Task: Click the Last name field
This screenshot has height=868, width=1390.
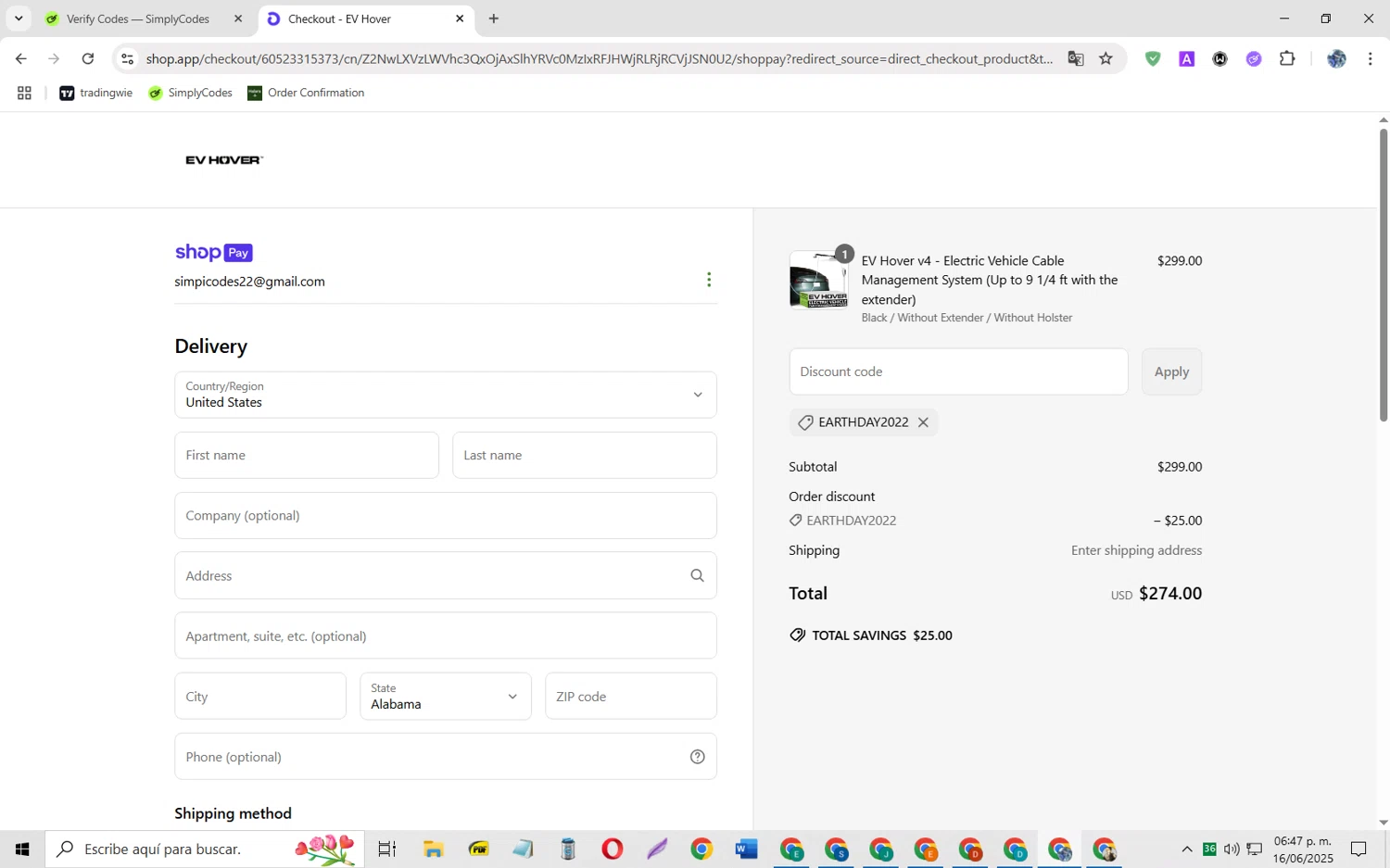Action: click(585, 455)
